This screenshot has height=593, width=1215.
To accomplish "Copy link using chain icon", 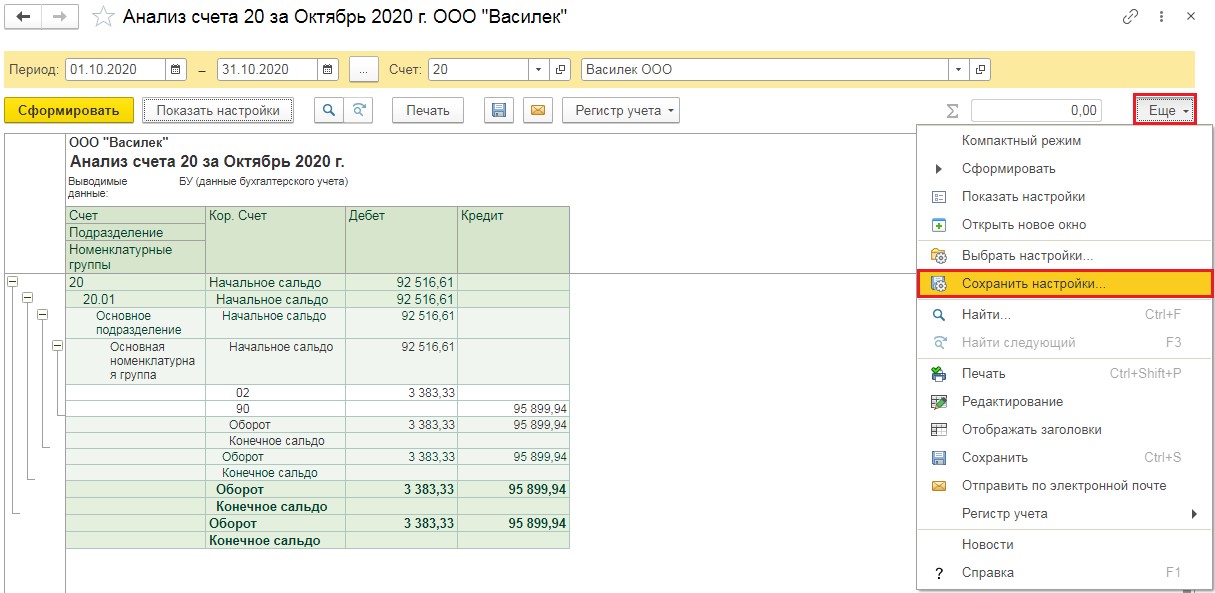I will click(x=1131, y=17).
